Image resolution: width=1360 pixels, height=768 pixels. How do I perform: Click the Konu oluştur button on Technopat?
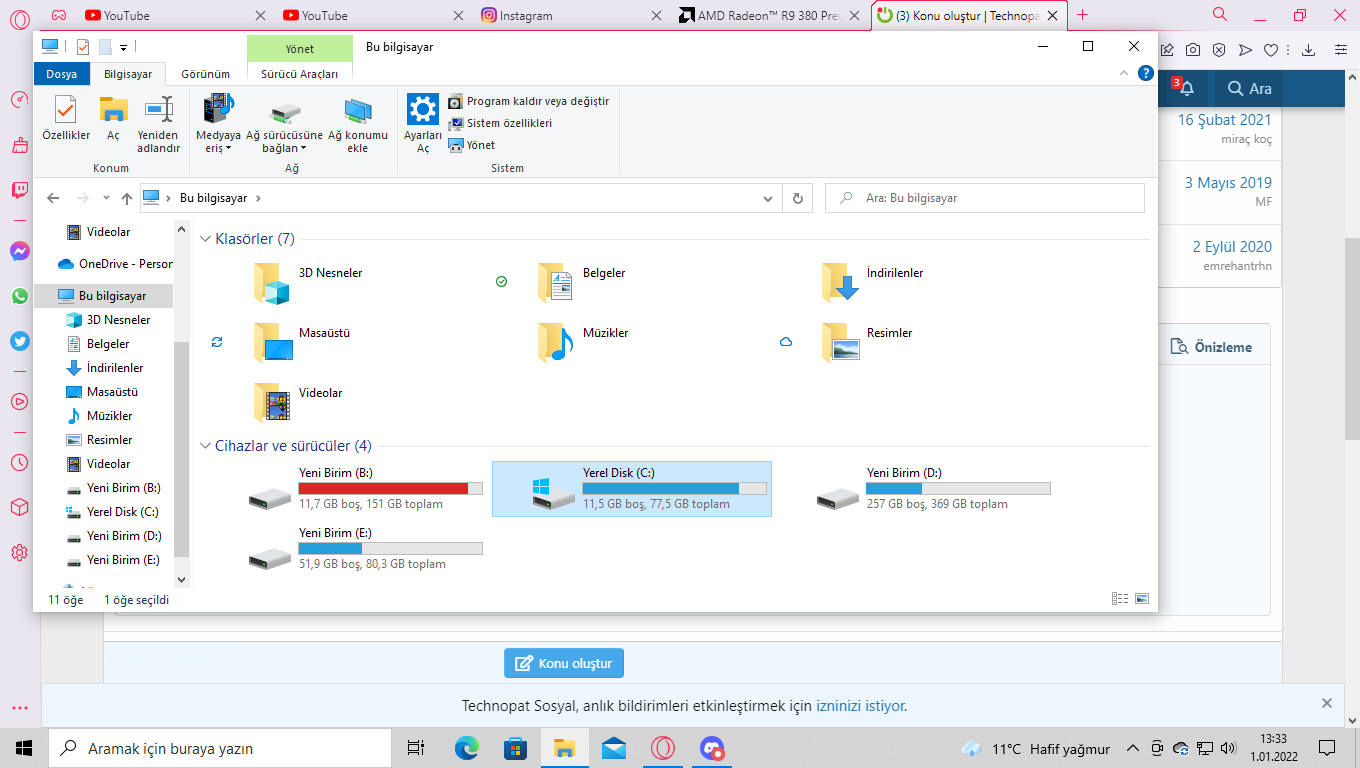(x=564, y=663)
